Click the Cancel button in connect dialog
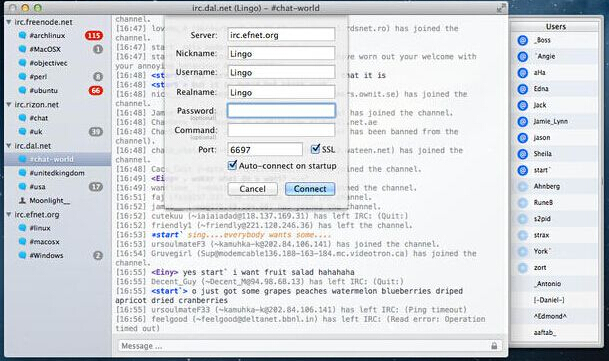This screenshot has height=361, width=609. (x=252, y=189)
